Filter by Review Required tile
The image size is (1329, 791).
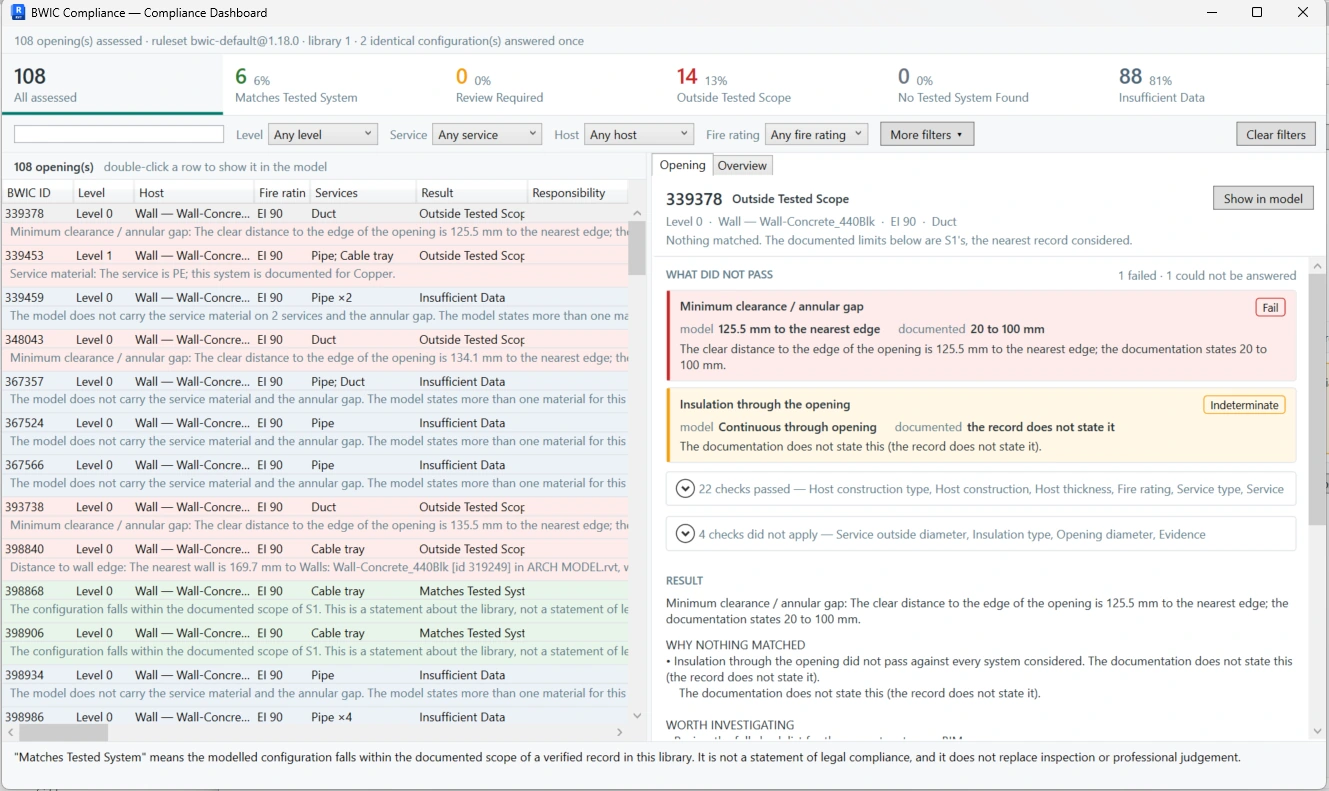tap(553, 85)
